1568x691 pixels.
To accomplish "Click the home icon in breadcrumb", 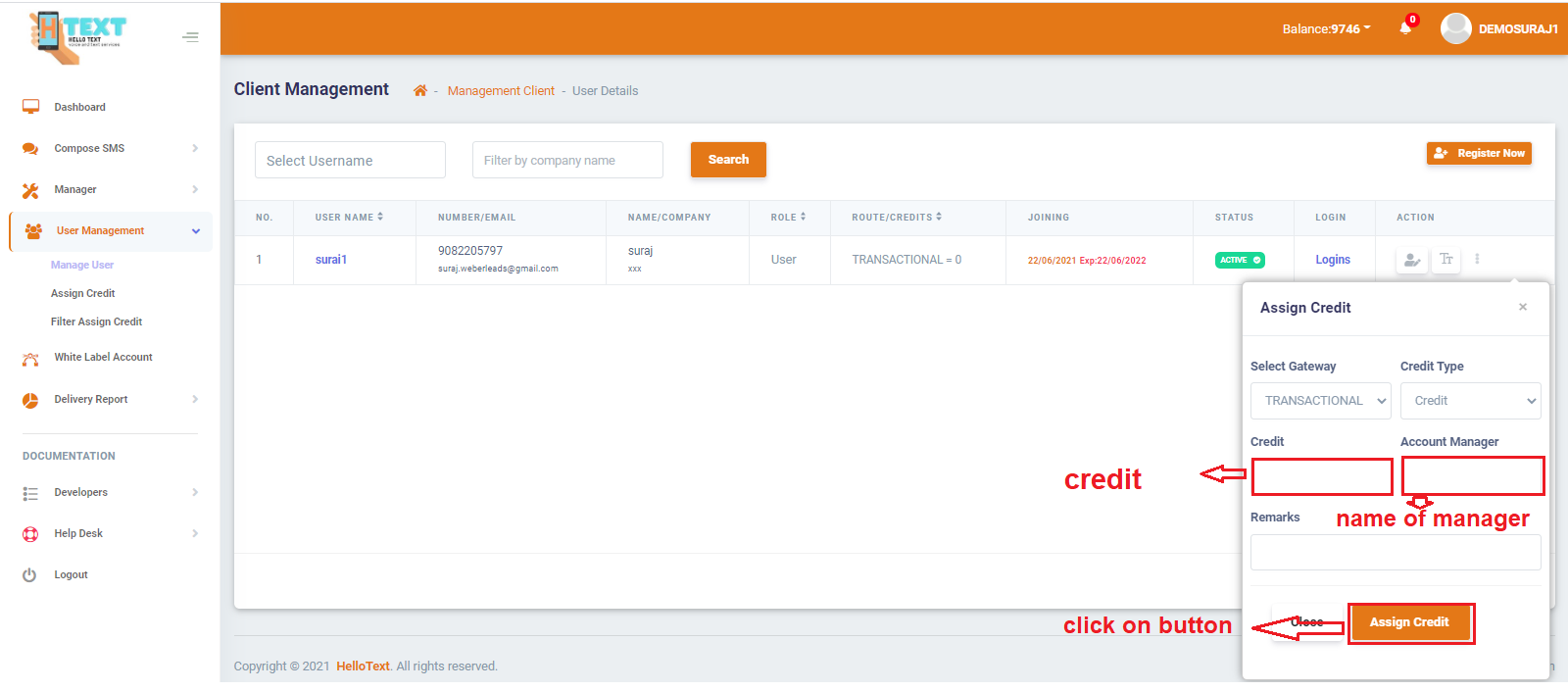I will coord(419,91).
